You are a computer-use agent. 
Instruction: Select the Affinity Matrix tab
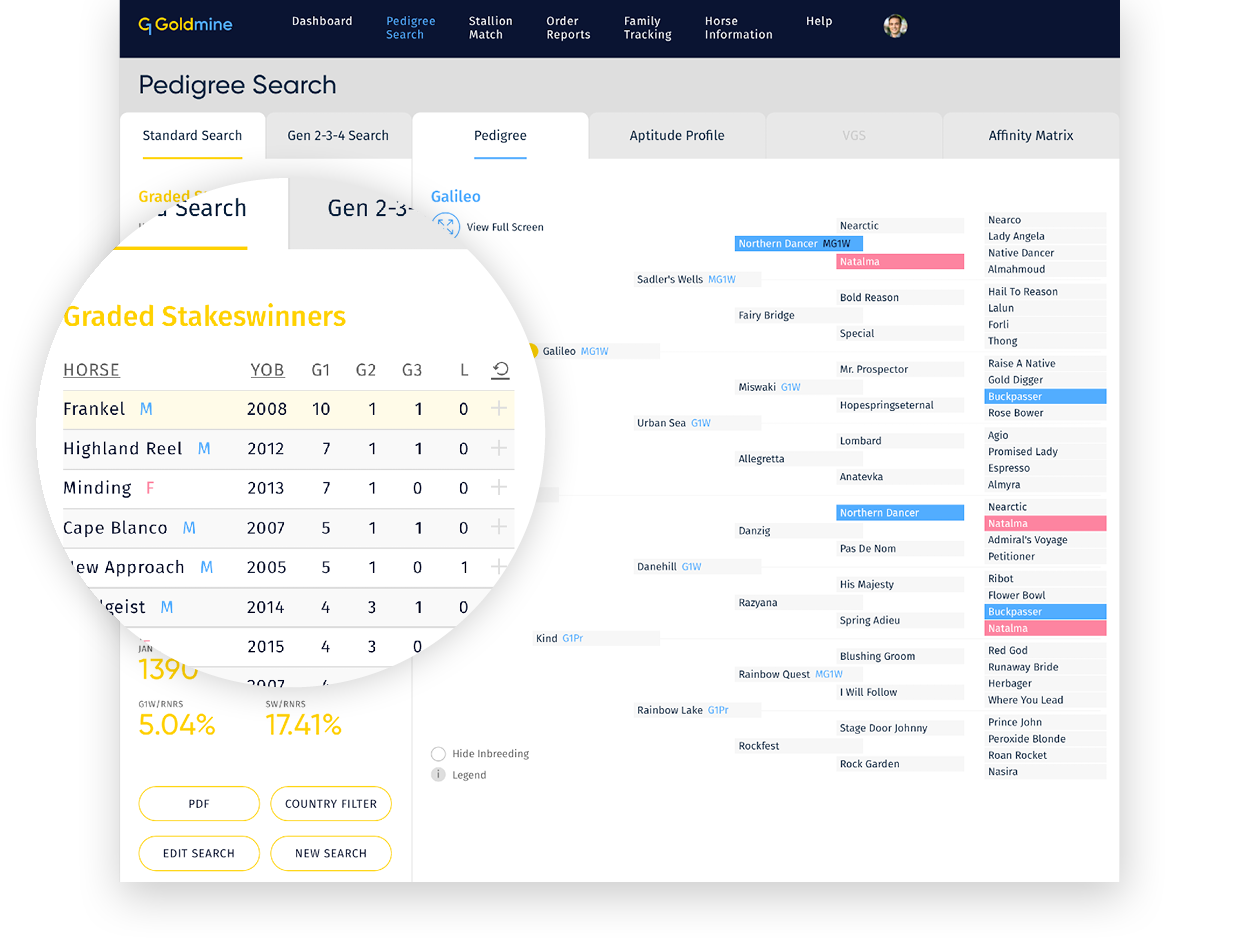(1031, 136)
